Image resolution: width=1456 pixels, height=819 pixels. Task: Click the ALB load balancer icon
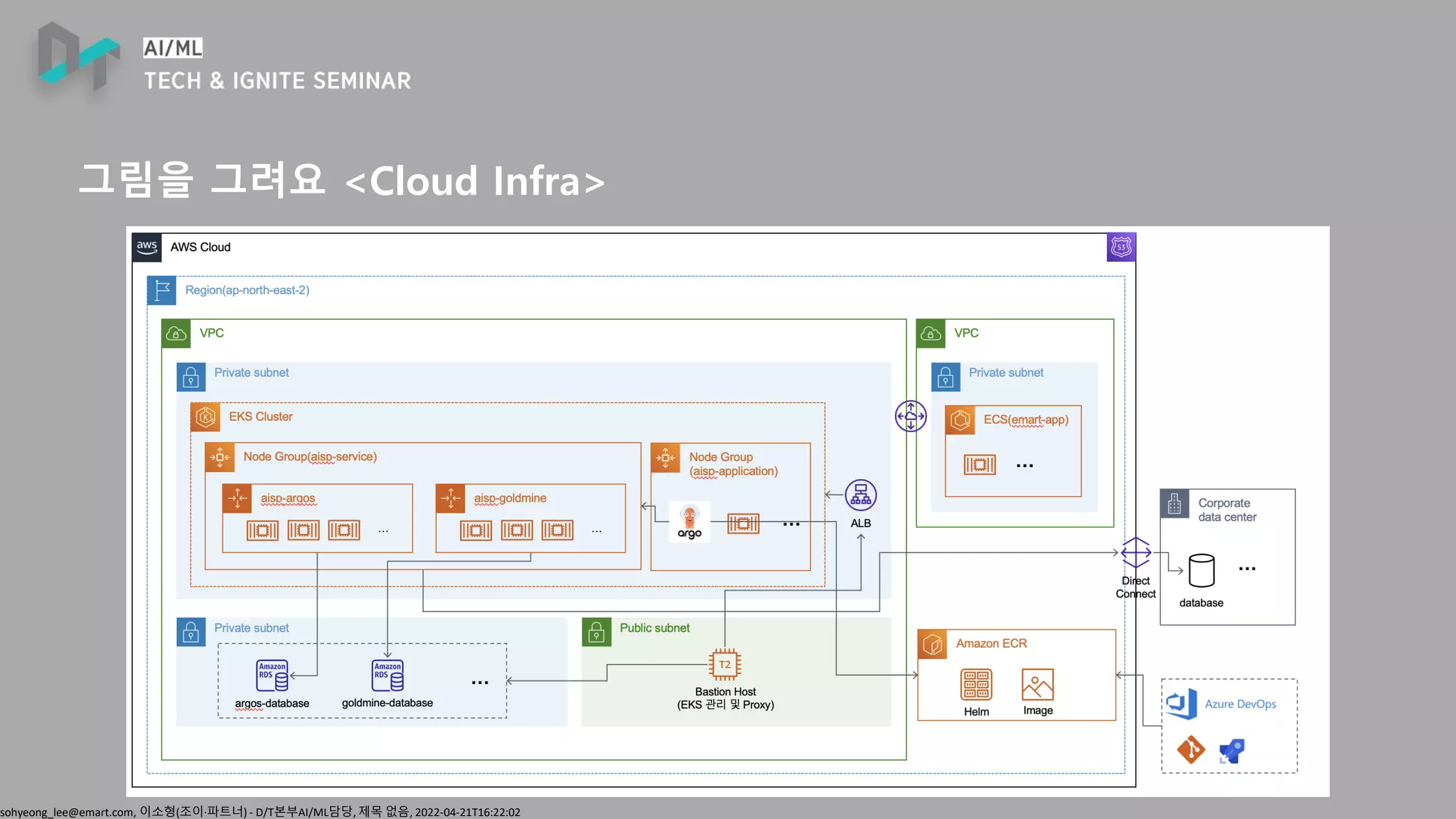[860, 496]
